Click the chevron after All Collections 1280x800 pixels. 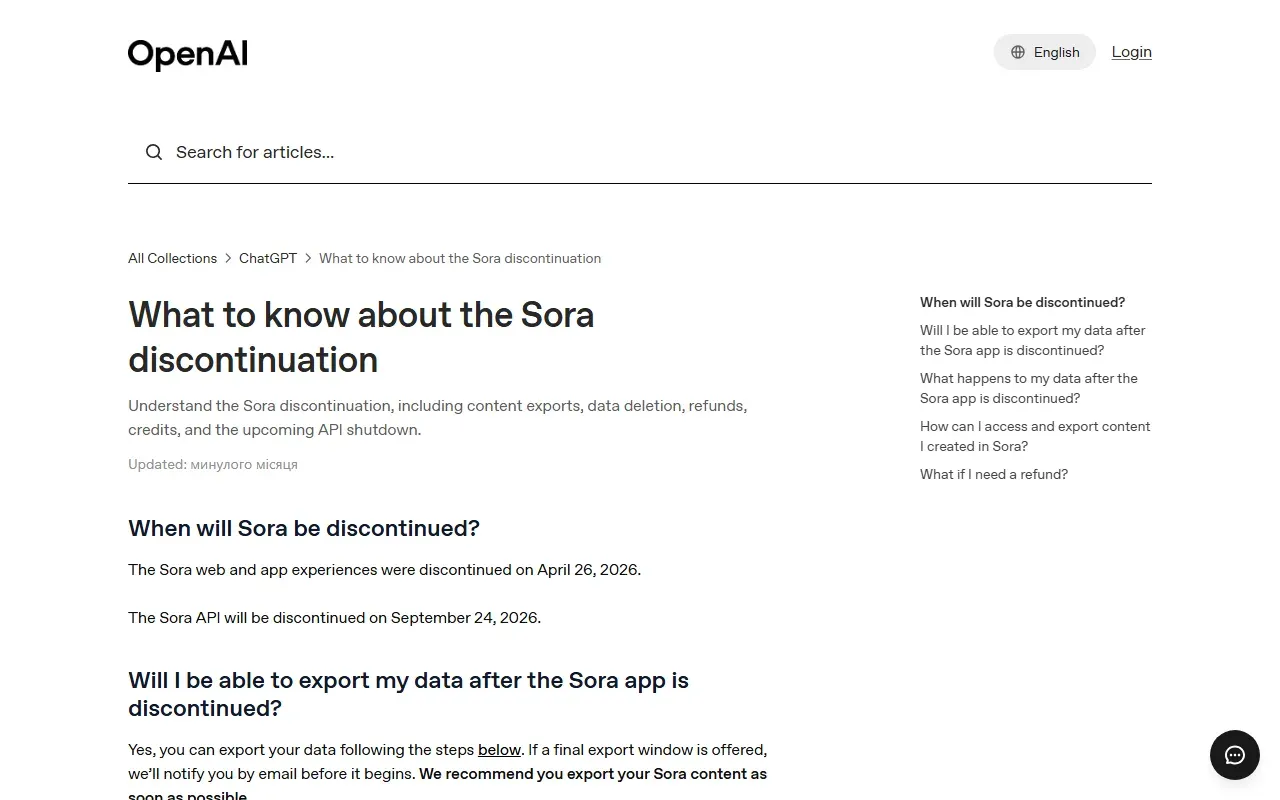pyautogui.click(x=228, y=258)
